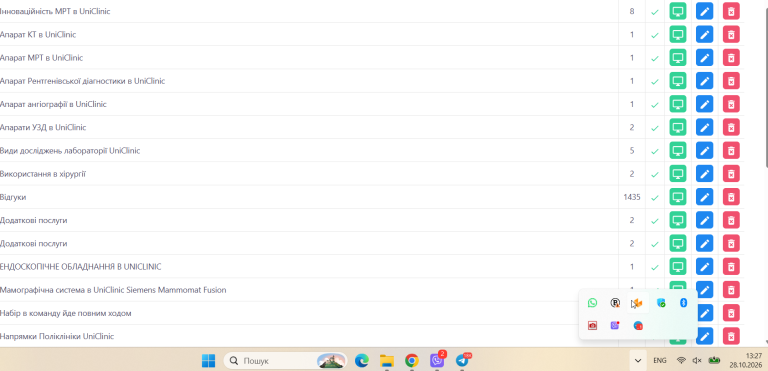Open Viber from the taskbar
Screen dimensions: 768x371
click(437, 361)
